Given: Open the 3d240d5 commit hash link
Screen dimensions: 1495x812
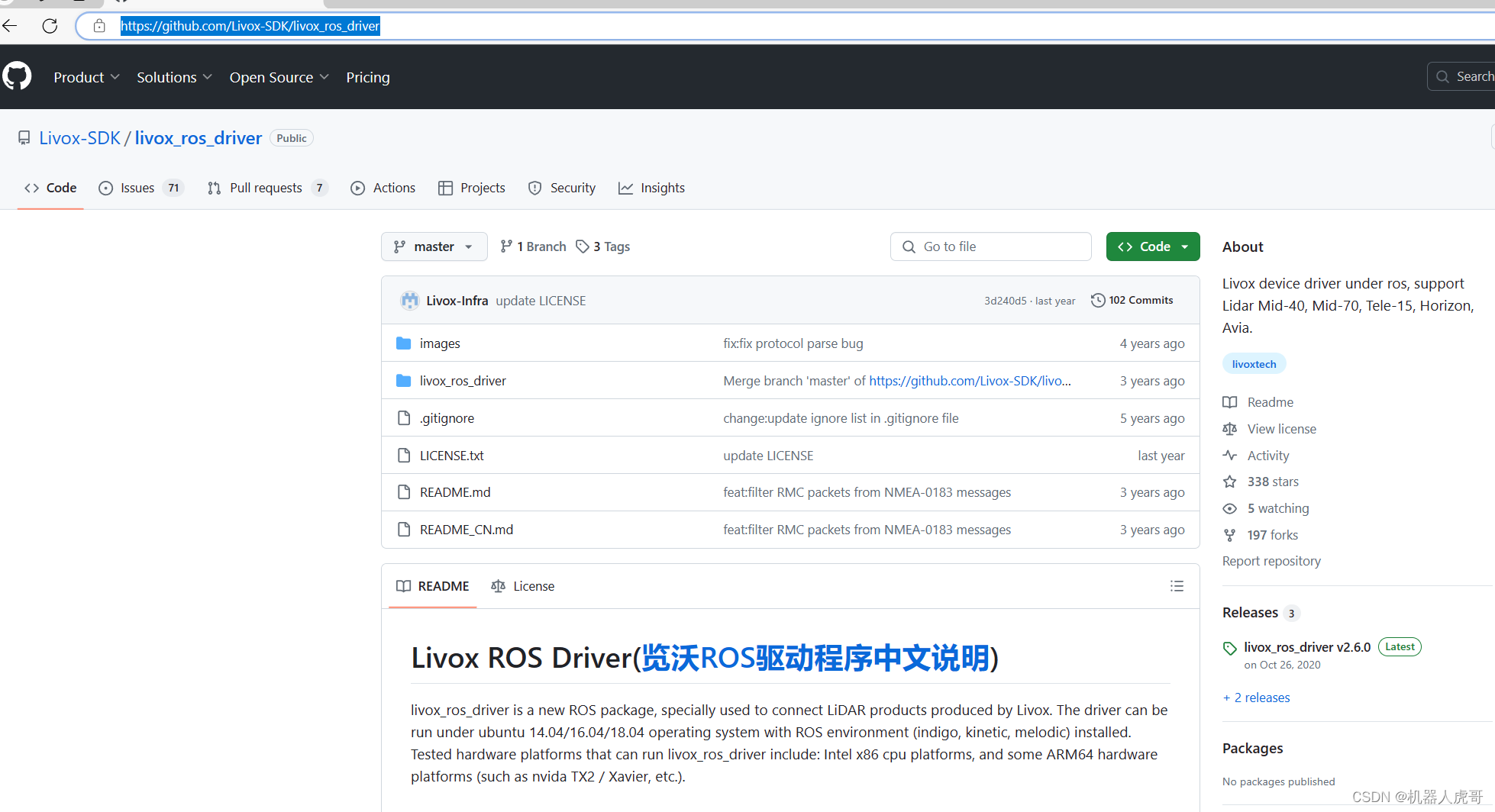Looking at the screenshot, I should click(x=1005, y=301).
